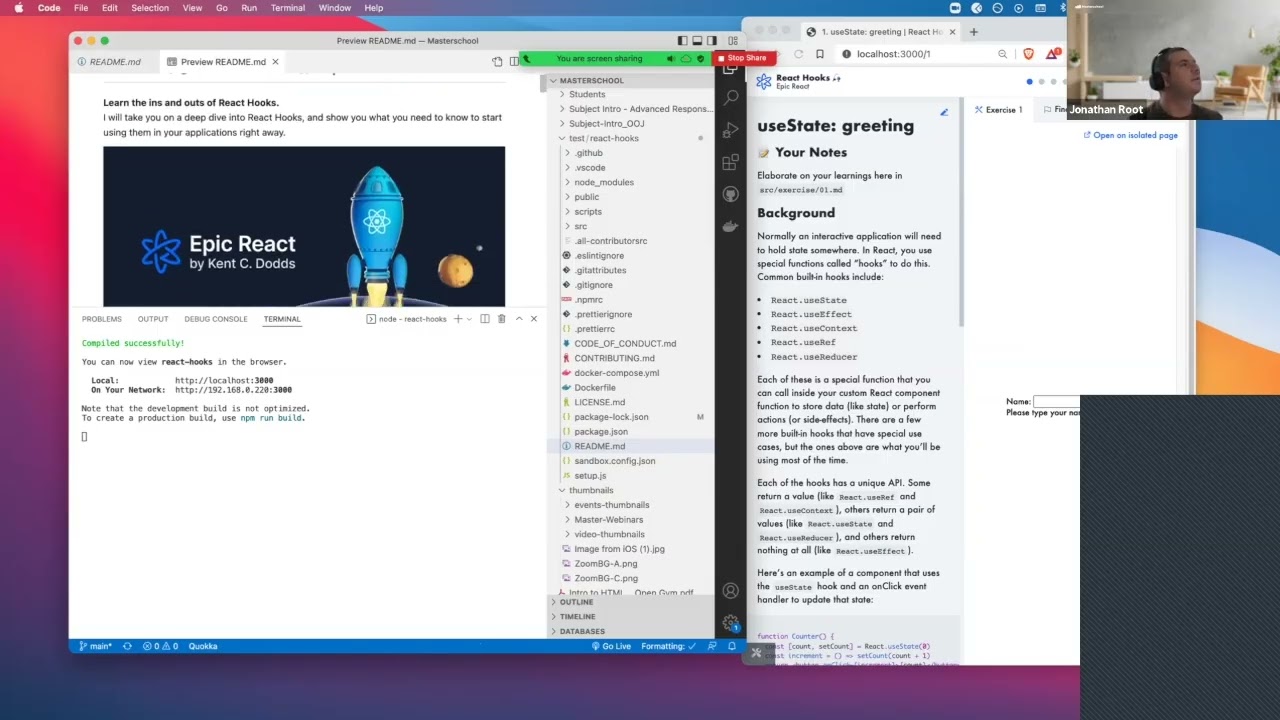
Task: Open the Extensions view icon
Action: [x=731, y=161]
